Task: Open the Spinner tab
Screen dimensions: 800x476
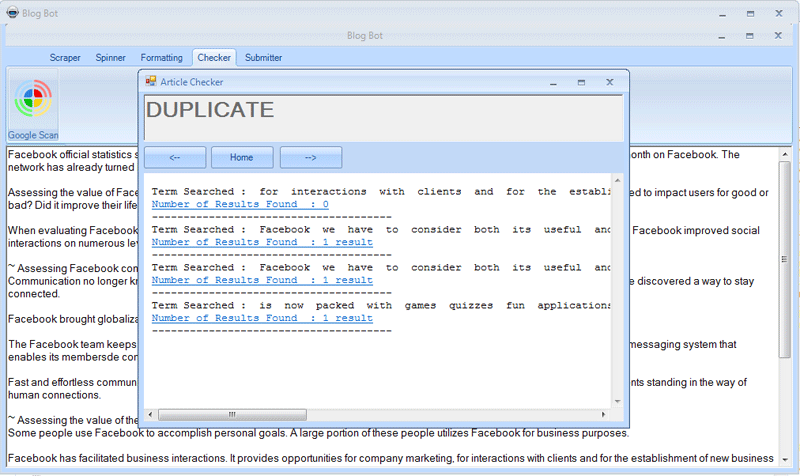Action: coord(110,58)
